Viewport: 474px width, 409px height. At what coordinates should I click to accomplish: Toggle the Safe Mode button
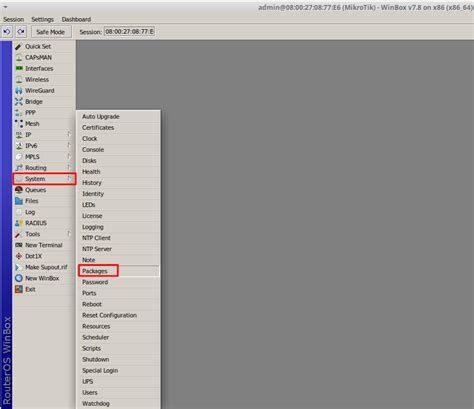pos(50,32)
